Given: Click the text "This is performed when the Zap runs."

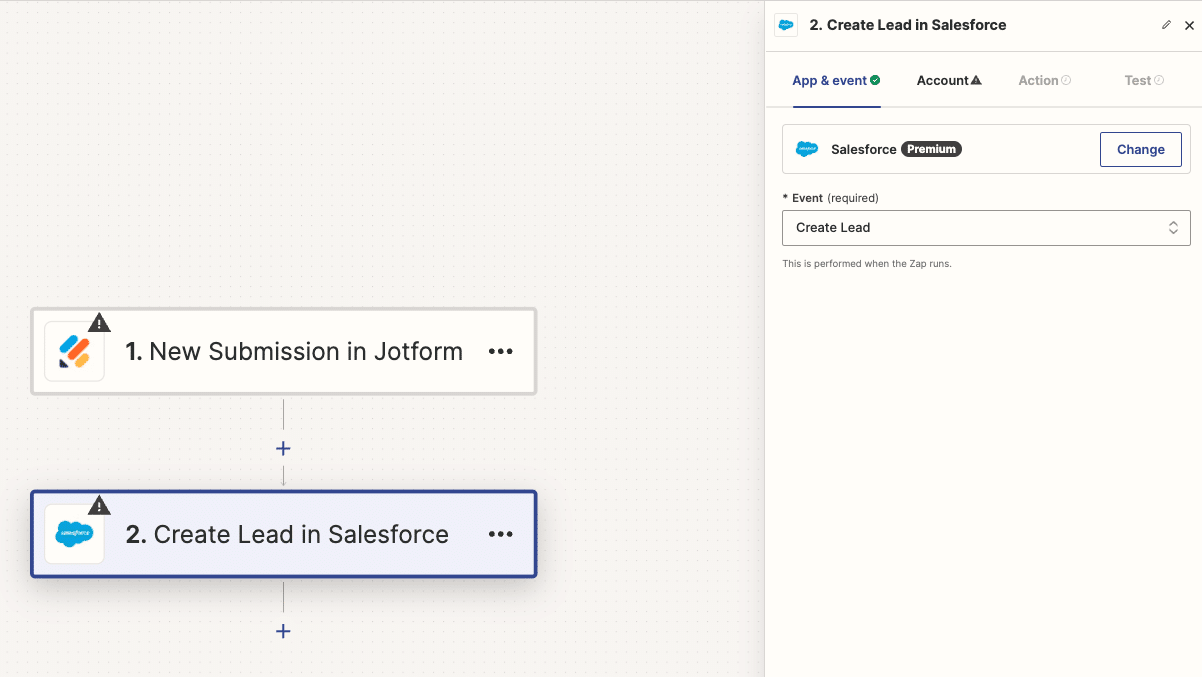Looking at the screenshot, I should click(867, 264).
